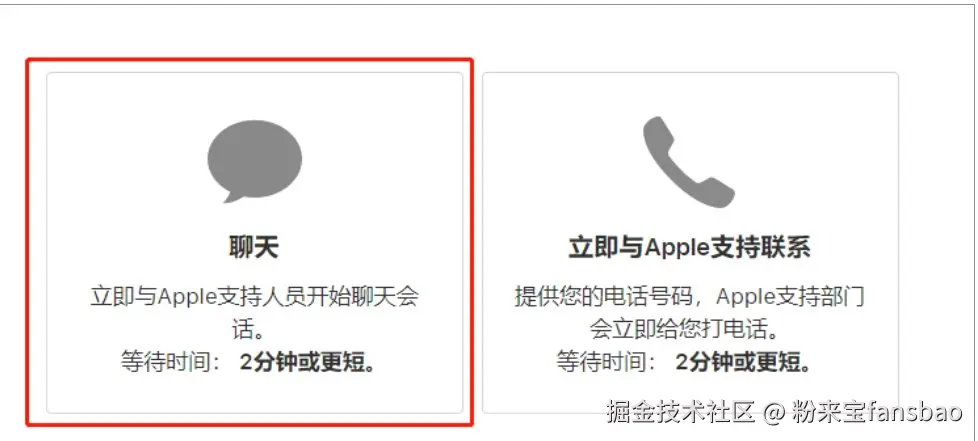Viewport: 978px width, 441px height.
Task: Click the word Apple in chat description
Action: [187, 298]
